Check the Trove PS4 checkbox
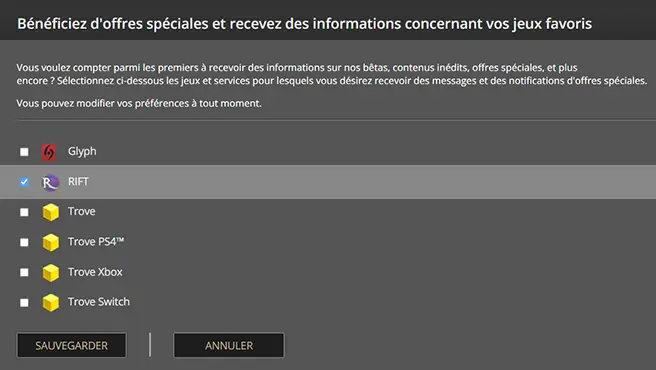The width and height of the screenshot is (656, 370). click(x=24, y=242)
